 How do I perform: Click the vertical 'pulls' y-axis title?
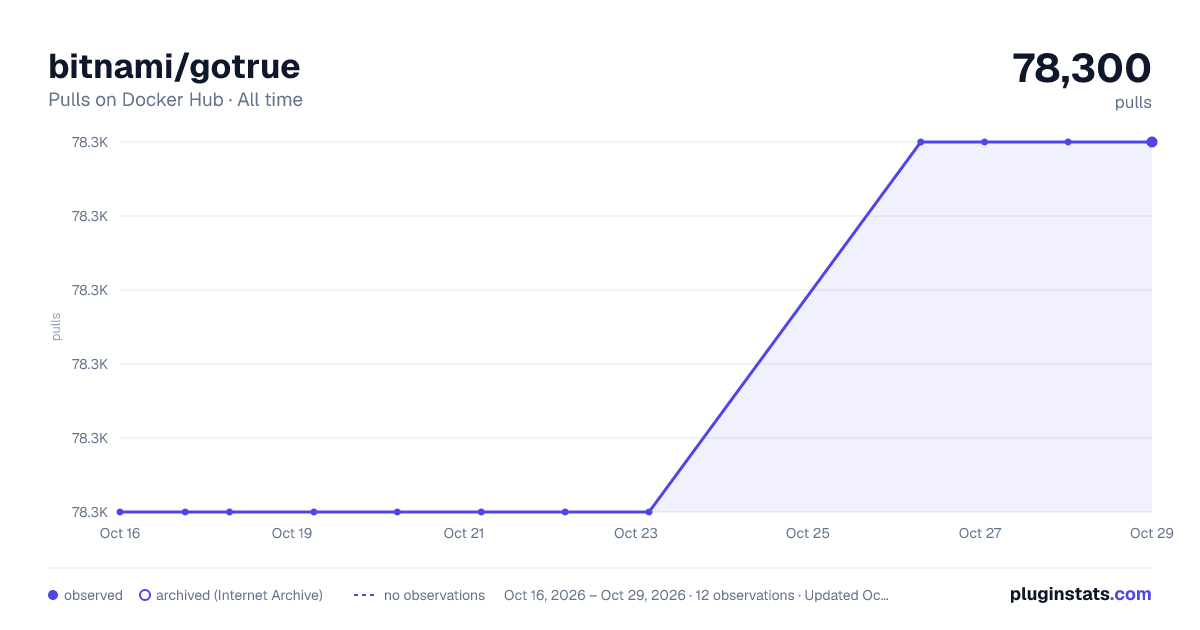[56, 327]
